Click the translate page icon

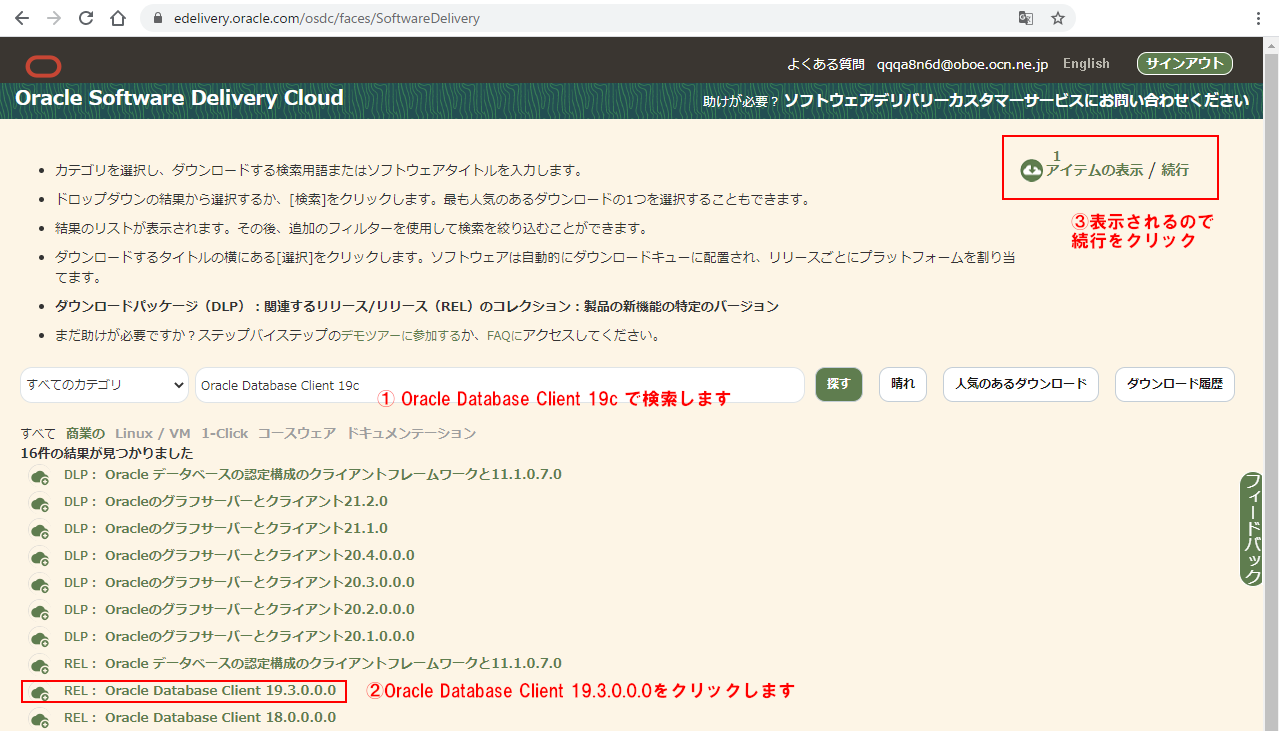pyautogui.click(x=1025, y=18)
